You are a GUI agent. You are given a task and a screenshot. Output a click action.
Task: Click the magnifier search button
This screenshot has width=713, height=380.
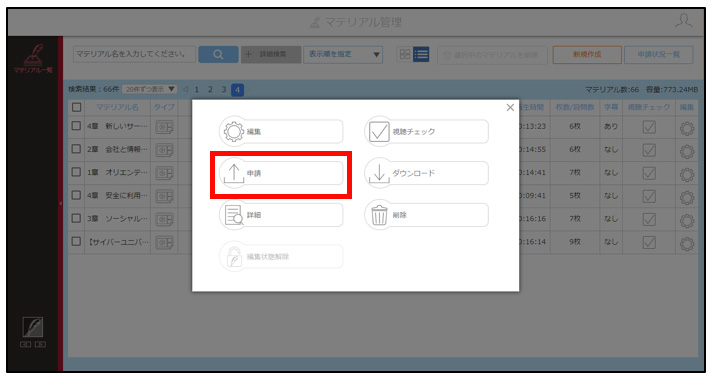click(218, 55)
